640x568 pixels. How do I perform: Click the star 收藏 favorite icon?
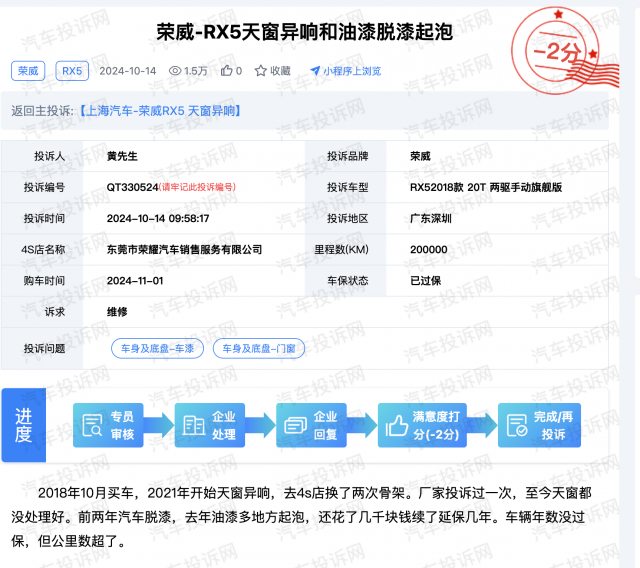260,71
